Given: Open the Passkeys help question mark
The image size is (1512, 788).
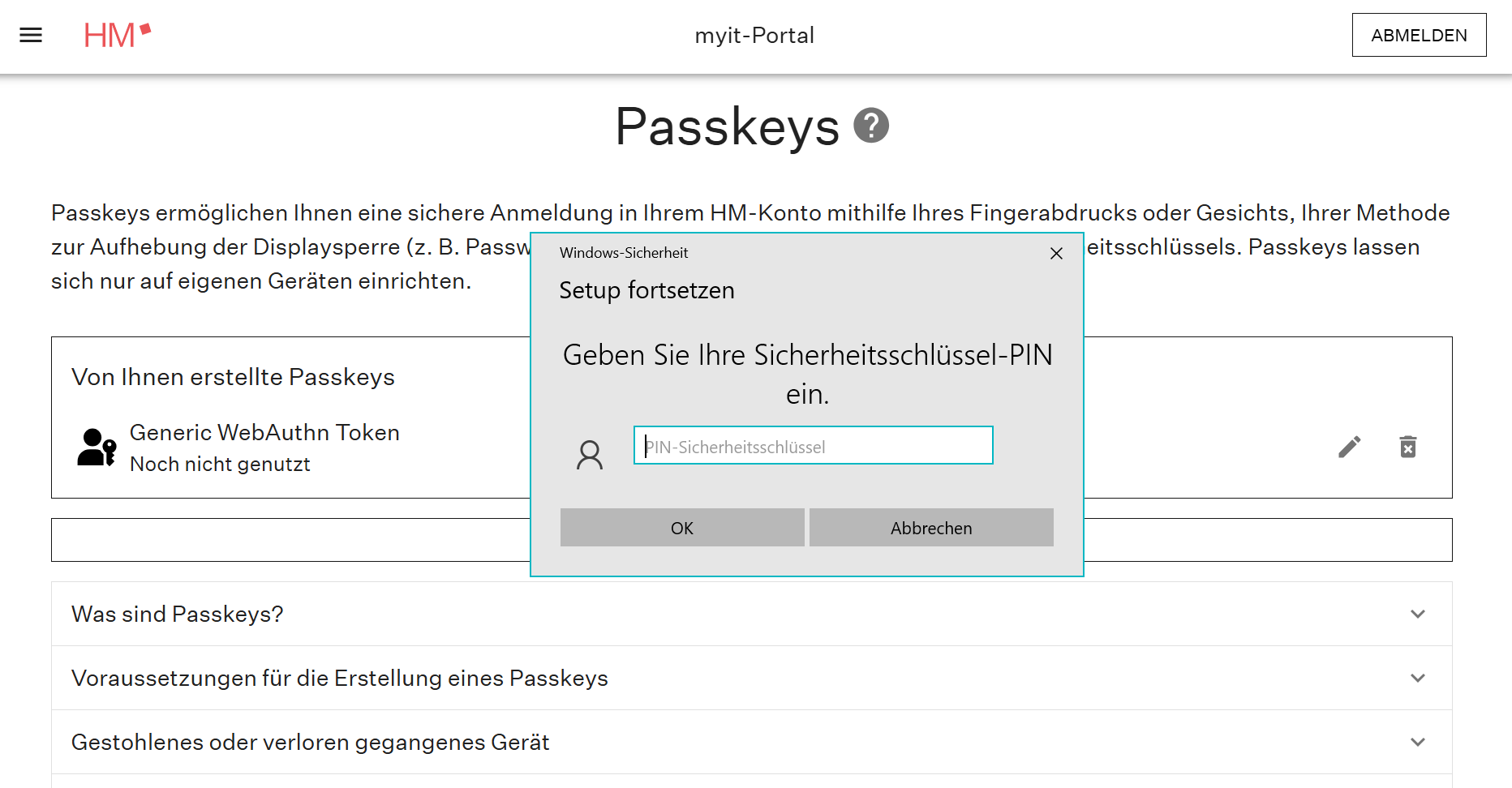Looking at the screenshot, I should pyautogui.click(x=871, y=126).
